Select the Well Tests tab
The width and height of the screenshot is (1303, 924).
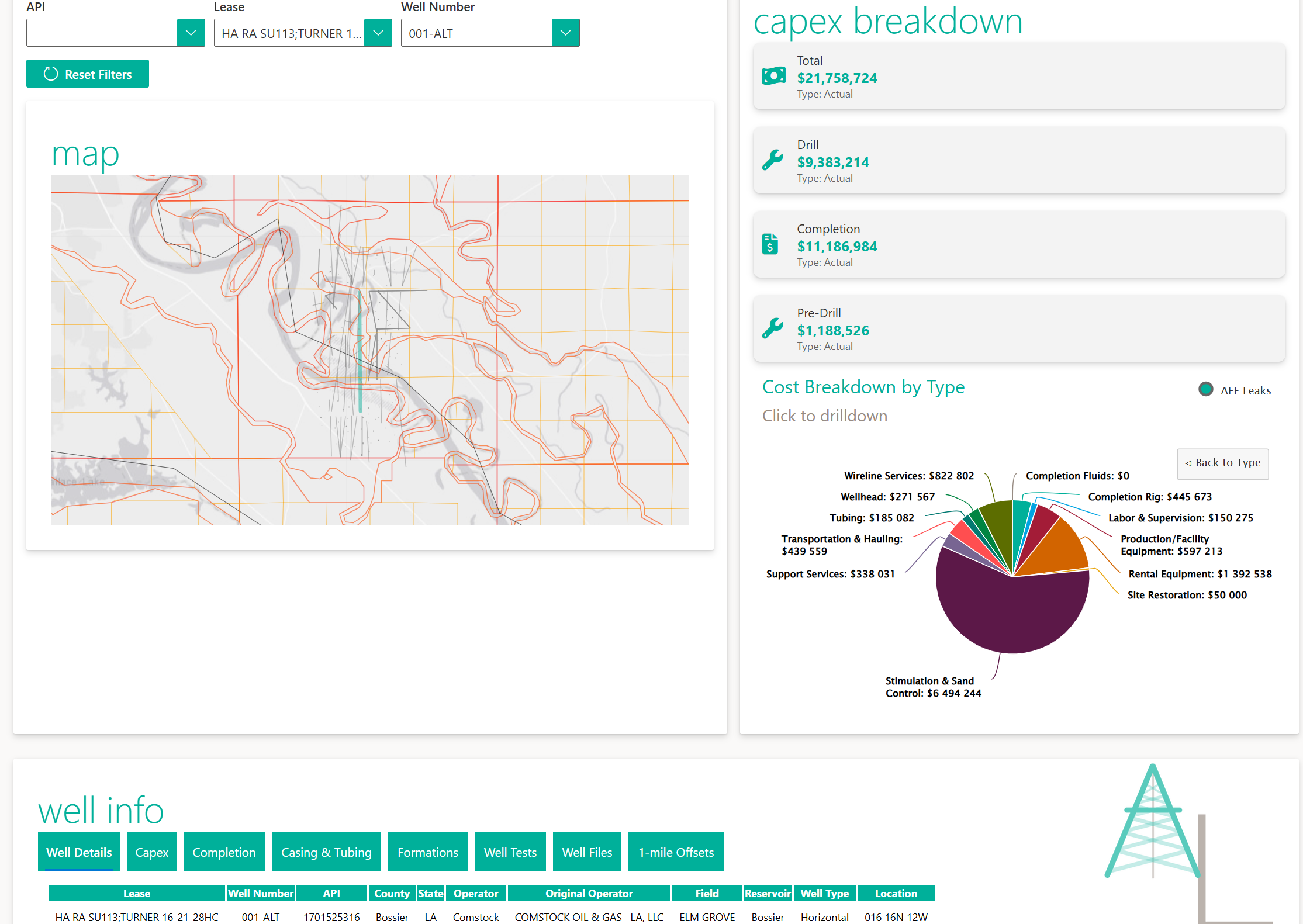click(x=510, y=852)
